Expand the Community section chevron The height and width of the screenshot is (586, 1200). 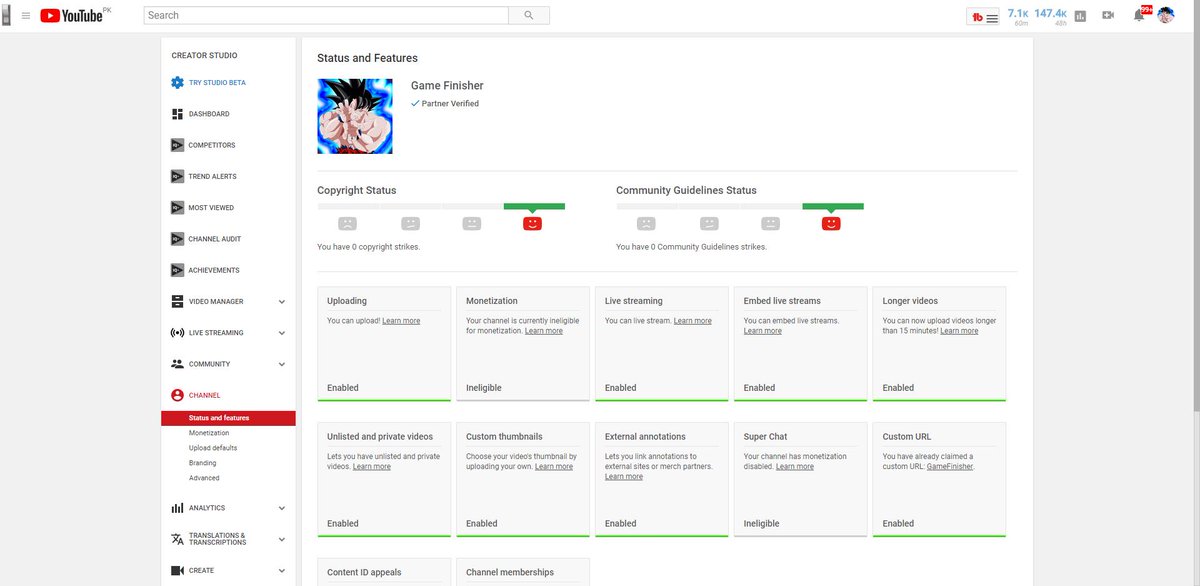click(282, 364)
